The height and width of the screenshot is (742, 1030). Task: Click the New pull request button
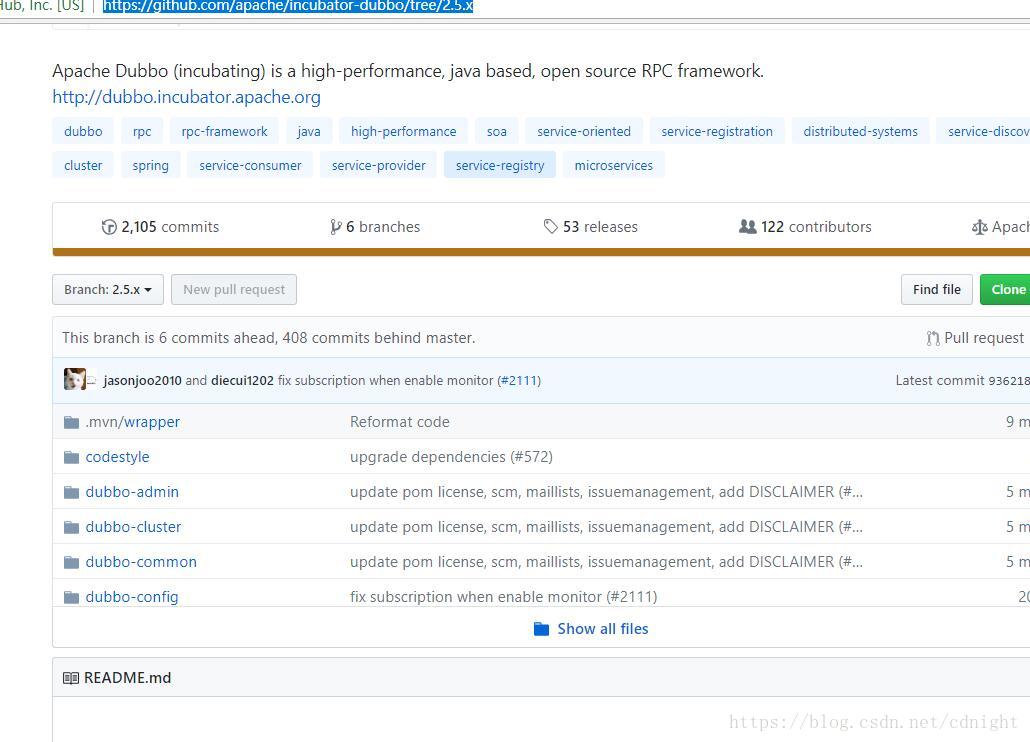click(x=234, y=290)
